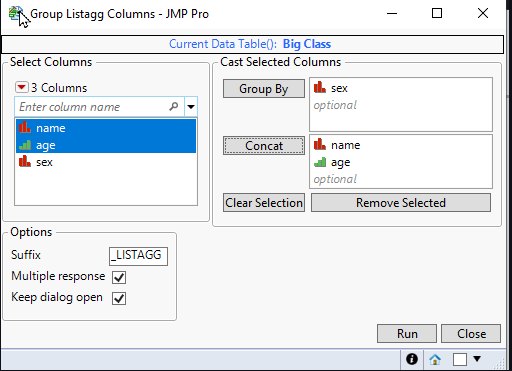Image resolution: width=512 pixels, height=371 pixels.
Task: Click the nominal icon beside name in Select Columns
Action: coord(25,127)
